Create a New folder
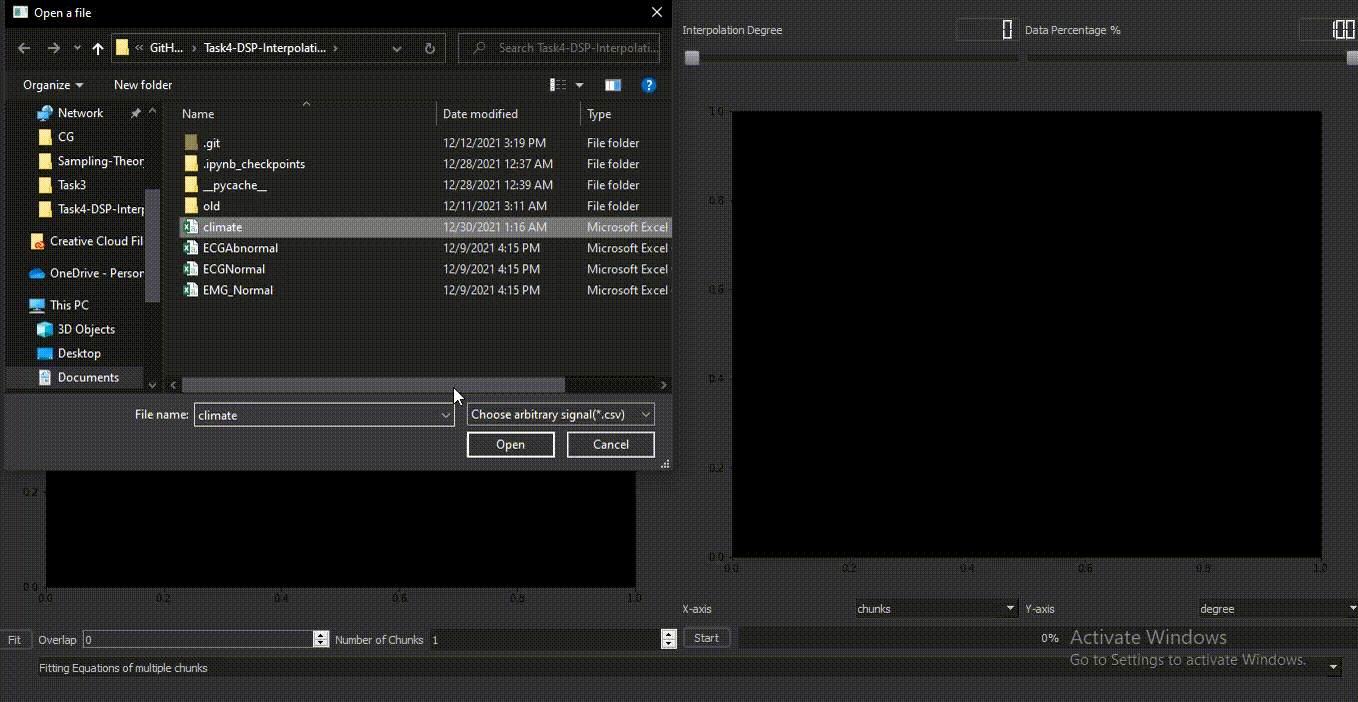The height and width of the screenshot is (702, 1358). [143, 85]
